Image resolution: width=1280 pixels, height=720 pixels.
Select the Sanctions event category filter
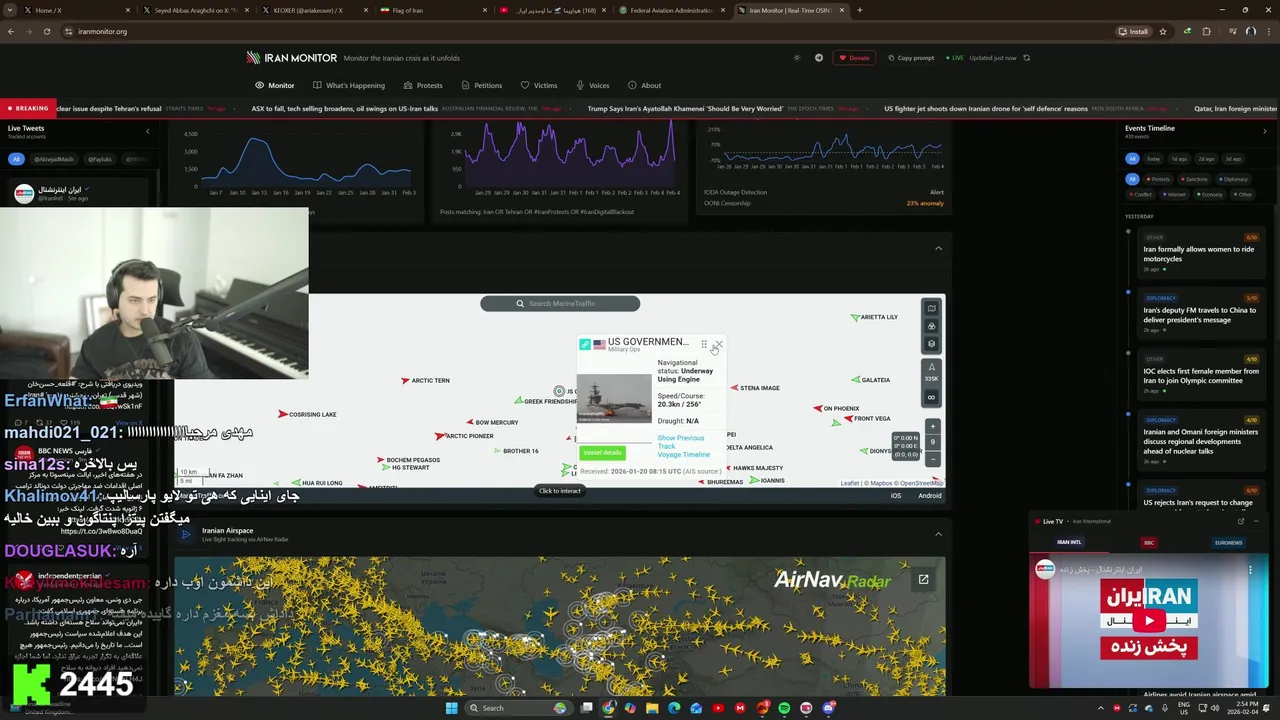click(1193, 179)
